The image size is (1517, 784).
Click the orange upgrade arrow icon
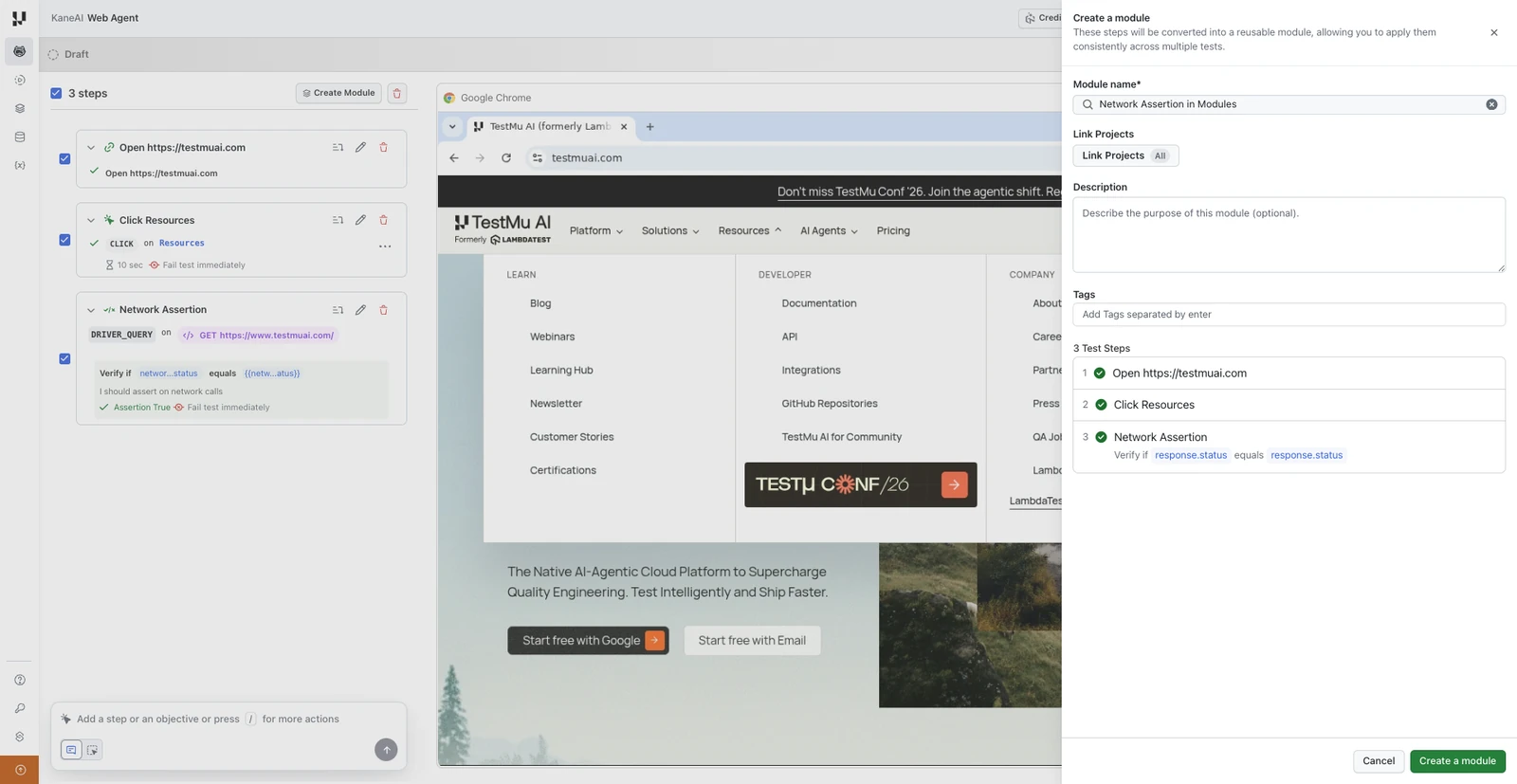click(x=19, y=770)
